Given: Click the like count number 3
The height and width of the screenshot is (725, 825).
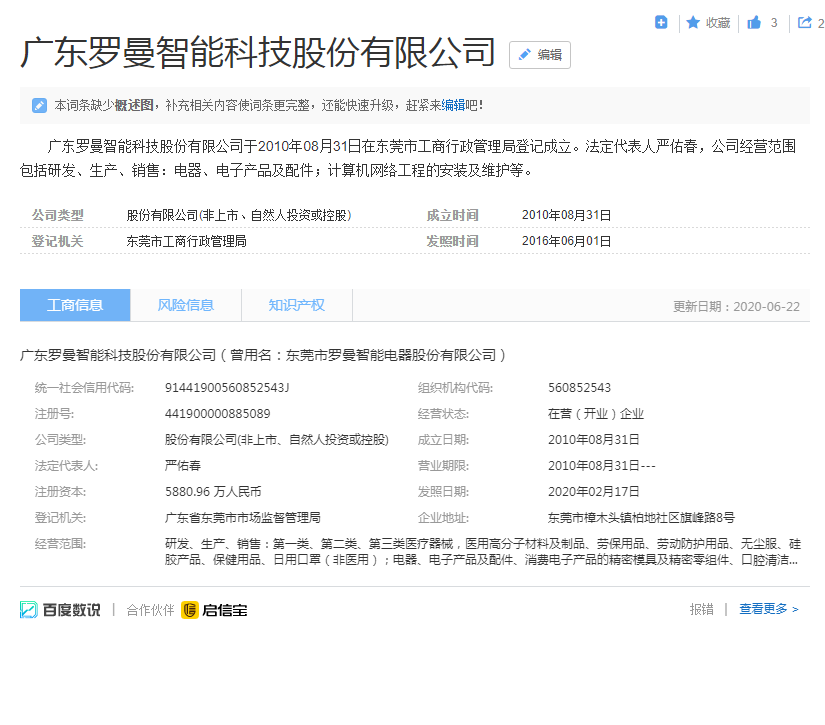Looking at the screenshot, I should pos(774,22).
